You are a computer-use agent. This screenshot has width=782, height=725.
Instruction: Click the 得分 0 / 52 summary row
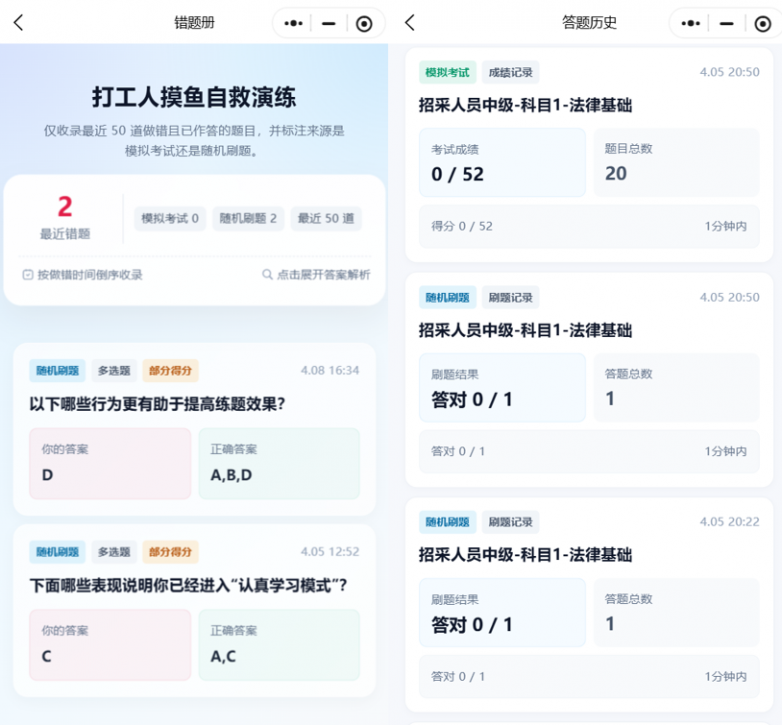[589, 226]
